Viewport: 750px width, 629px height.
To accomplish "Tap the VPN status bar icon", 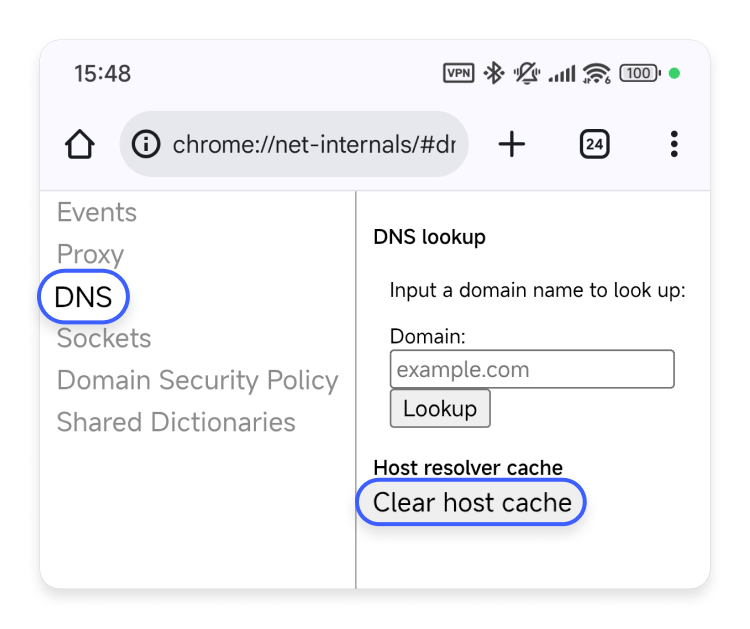I will (458, 73).
